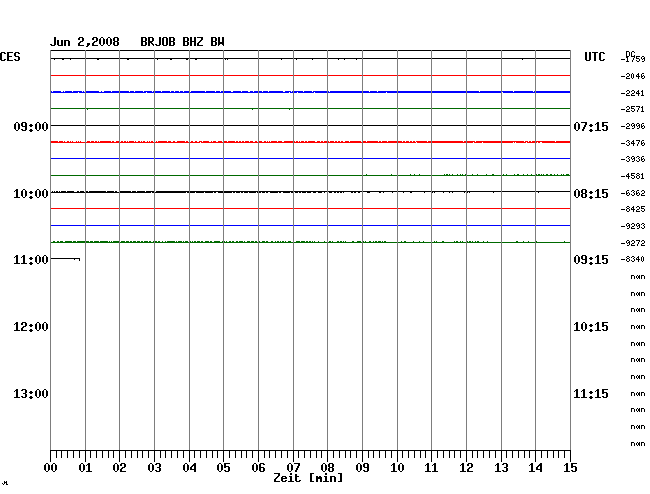
Task: Click the 12:00 local time label
Action: pos(31,327)
